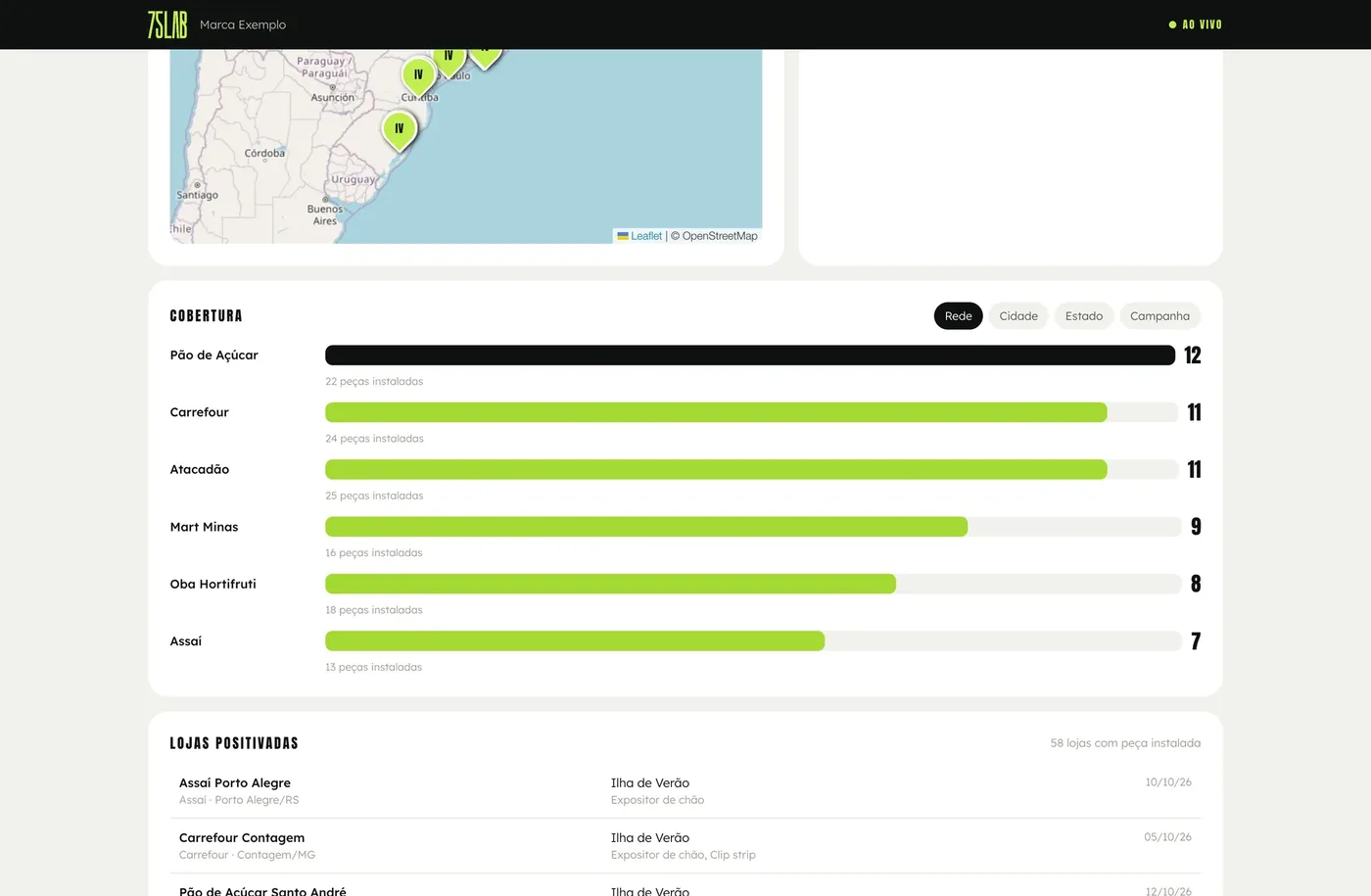Click the Ukraine flag Leaflet icon

pos(623,236)
